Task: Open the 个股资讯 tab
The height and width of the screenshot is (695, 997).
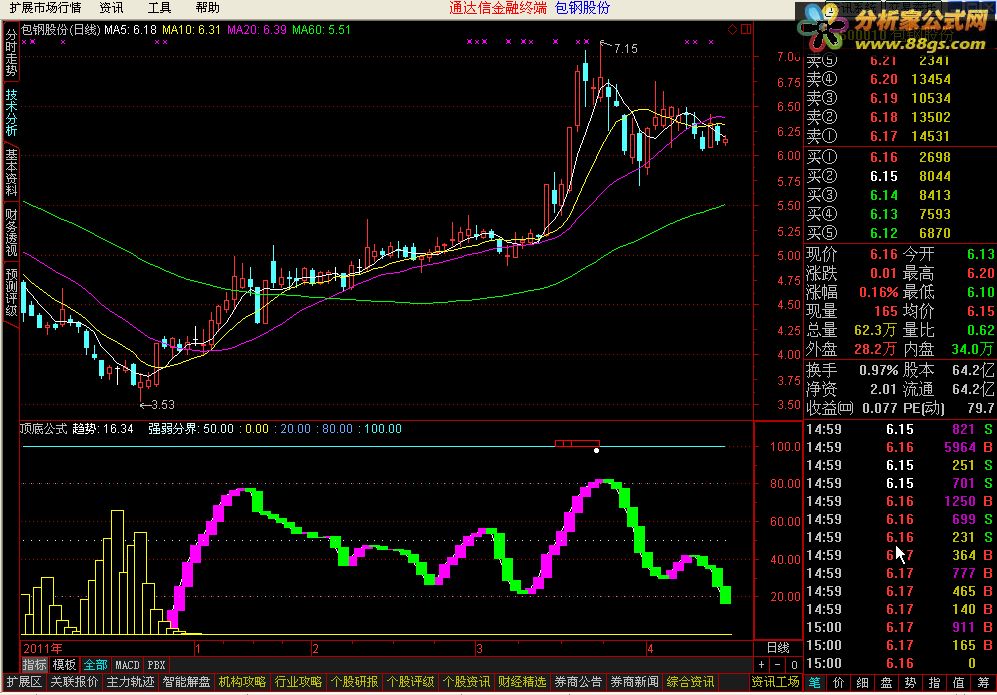Action: click(x=466, y=682)
